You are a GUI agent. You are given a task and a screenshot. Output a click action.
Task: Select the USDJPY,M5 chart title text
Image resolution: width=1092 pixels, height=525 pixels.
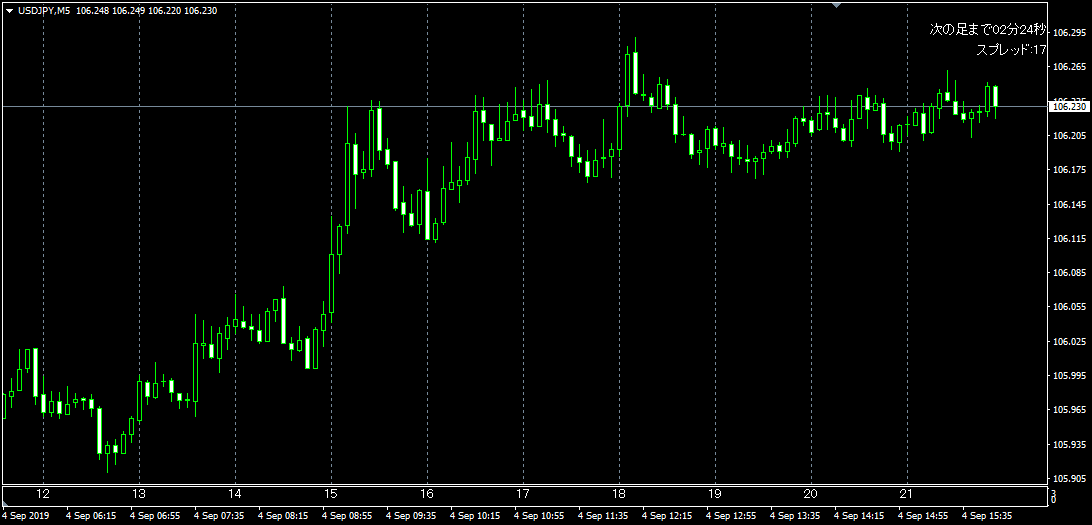point(44,10)
